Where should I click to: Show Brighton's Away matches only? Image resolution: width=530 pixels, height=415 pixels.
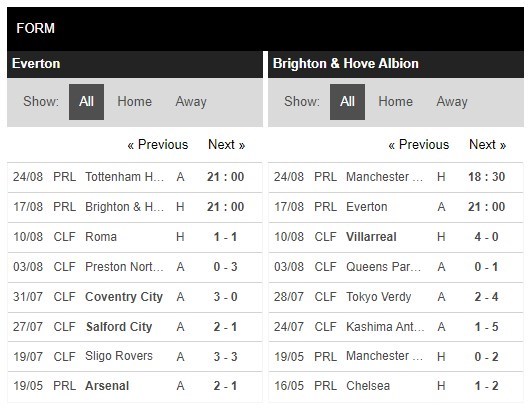(452, 102)
